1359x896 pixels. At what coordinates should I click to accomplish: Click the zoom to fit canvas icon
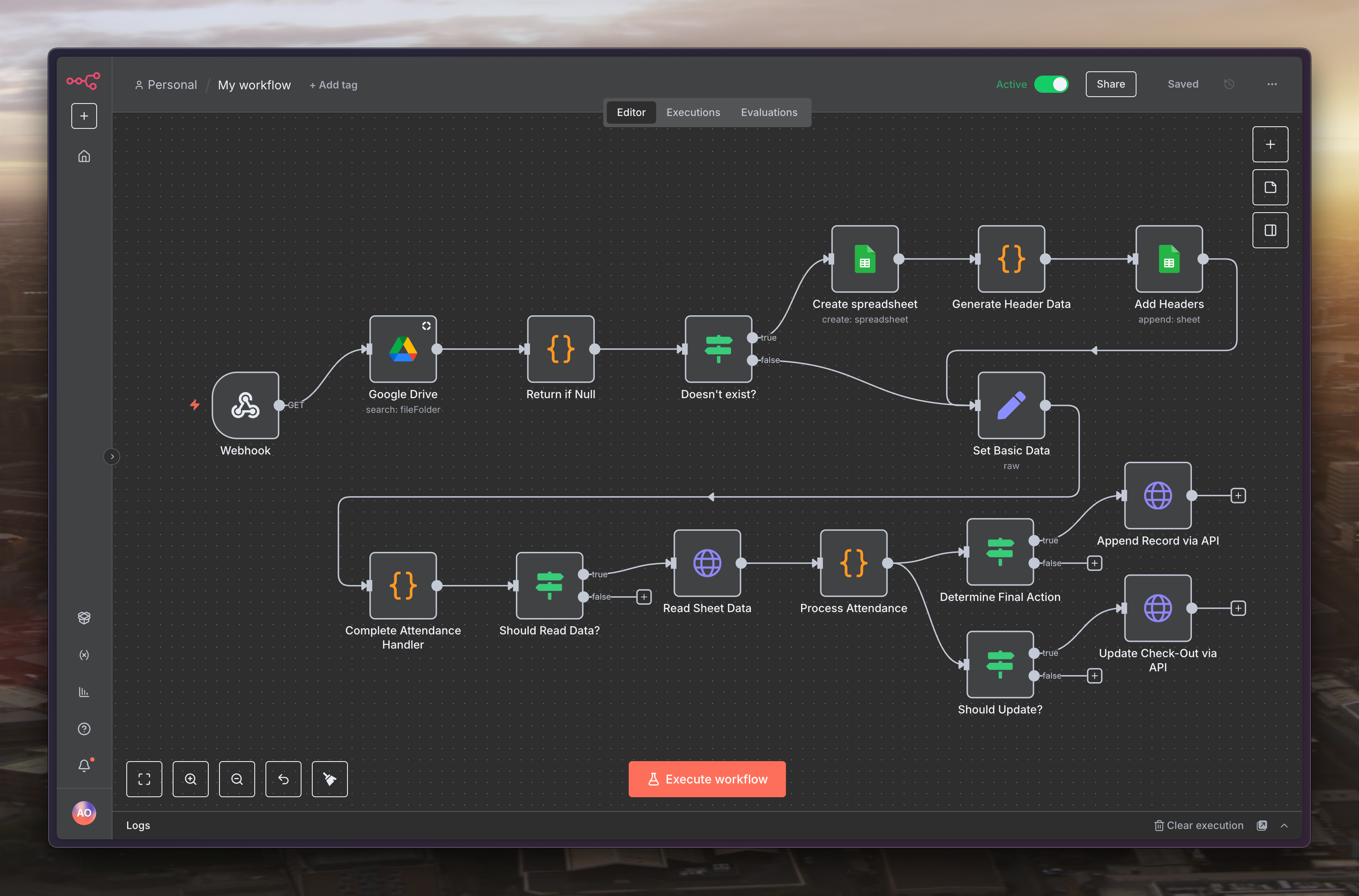click(144, 779)
